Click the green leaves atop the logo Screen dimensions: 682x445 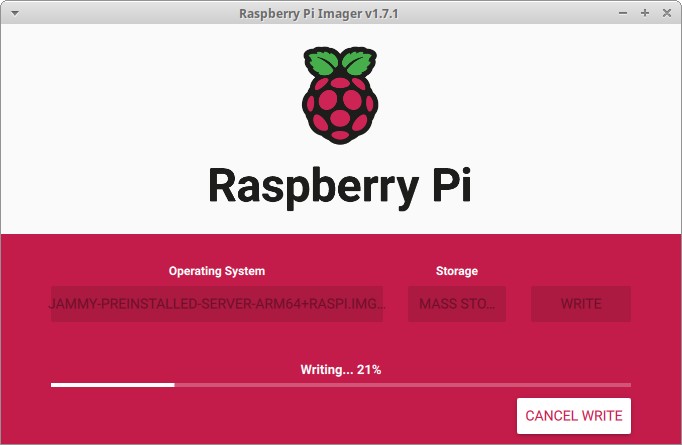pos(340,64)
